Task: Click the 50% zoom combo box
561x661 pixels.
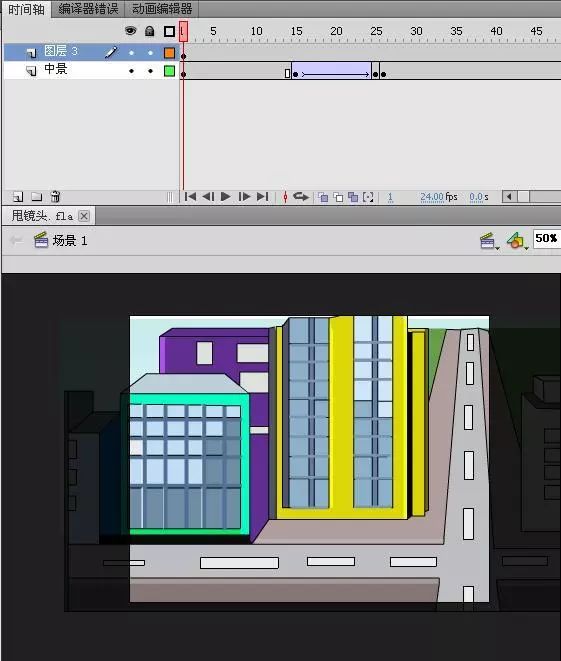Action: (547, 239)
